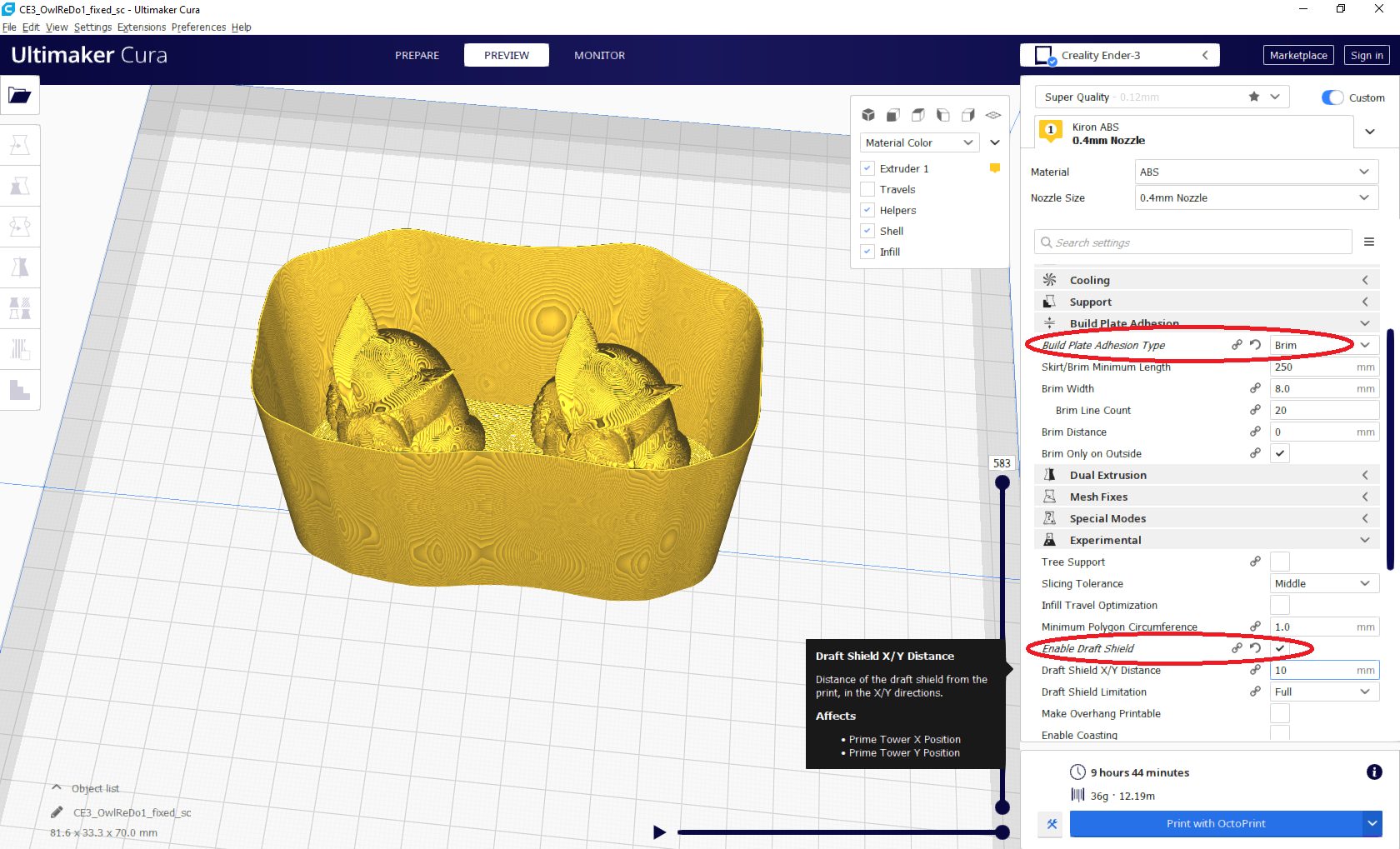Click the Search settings field
The image size is (1400, 849).
1193,242
